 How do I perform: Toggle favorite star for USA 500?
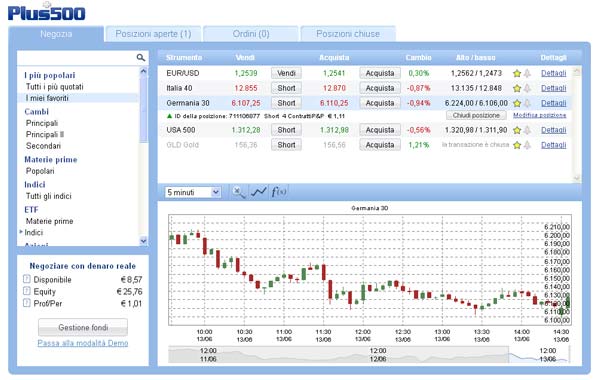pyautogui.click(x=517, y=130)
